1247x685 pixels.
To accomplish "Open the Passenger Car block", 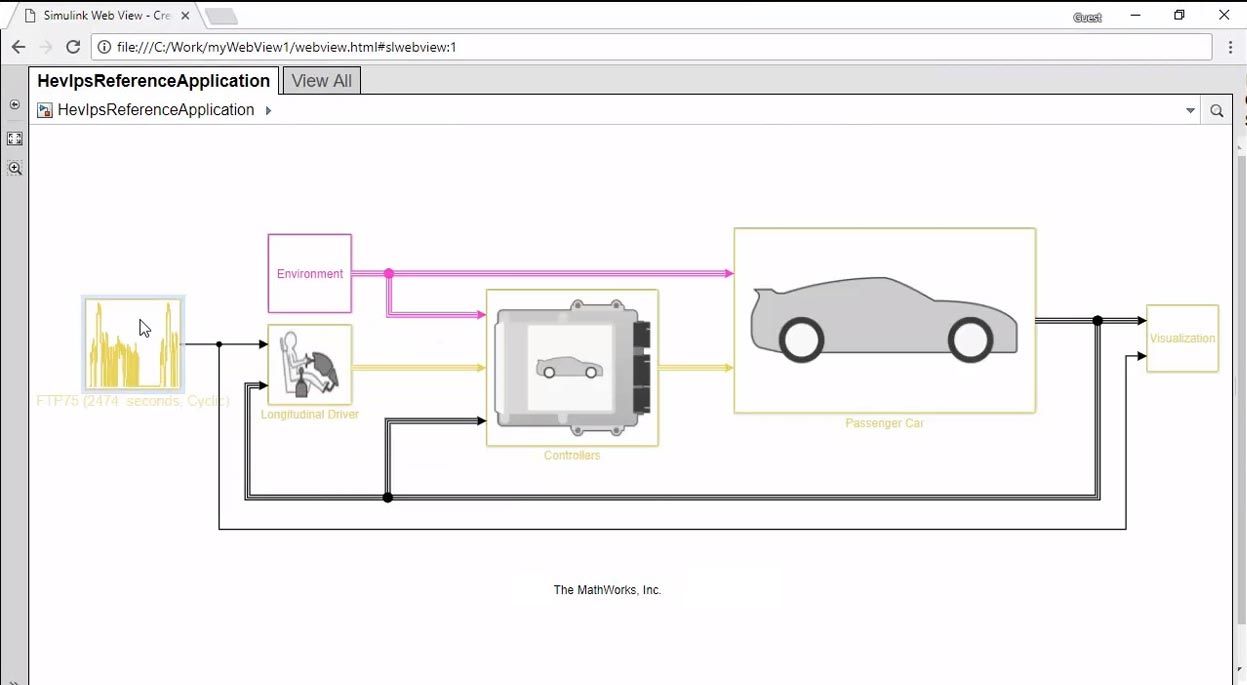I will coord(884,320).
